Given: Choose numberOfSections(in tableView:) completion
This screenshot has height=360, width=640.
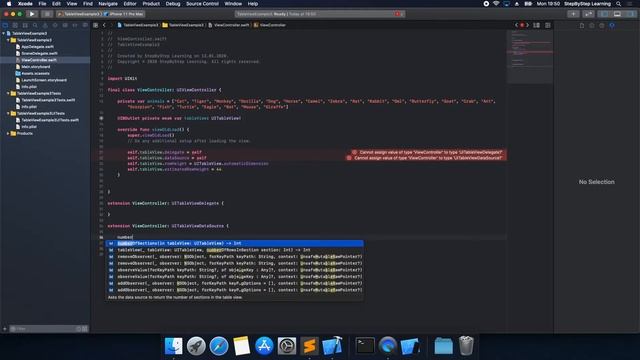Looking at the screenshot, I should 235,243.
